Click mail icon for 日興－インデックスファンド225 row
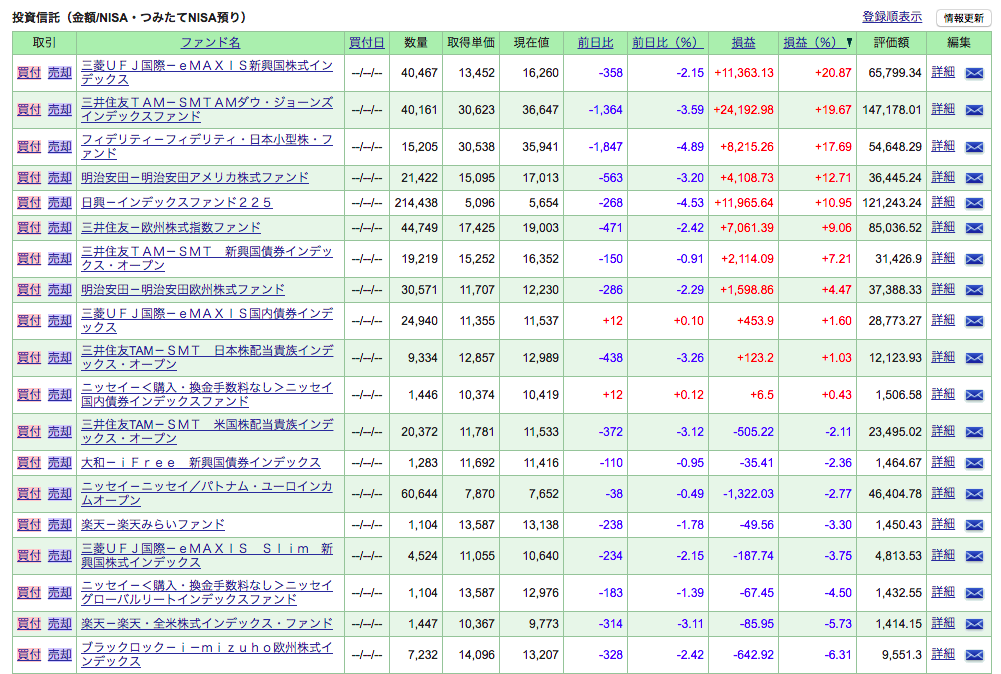Image resolution: width=1001 pixels, height=674 pixels. [974, 203]
